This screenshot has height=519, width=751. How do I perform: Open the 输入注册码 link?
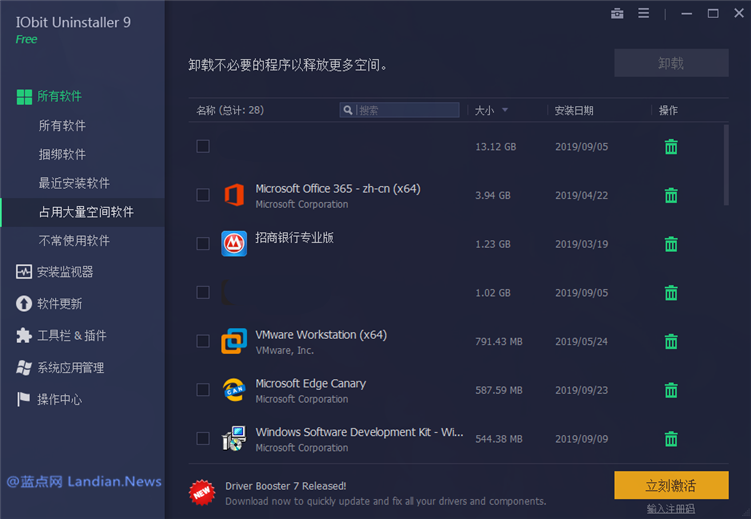(671, 509)
